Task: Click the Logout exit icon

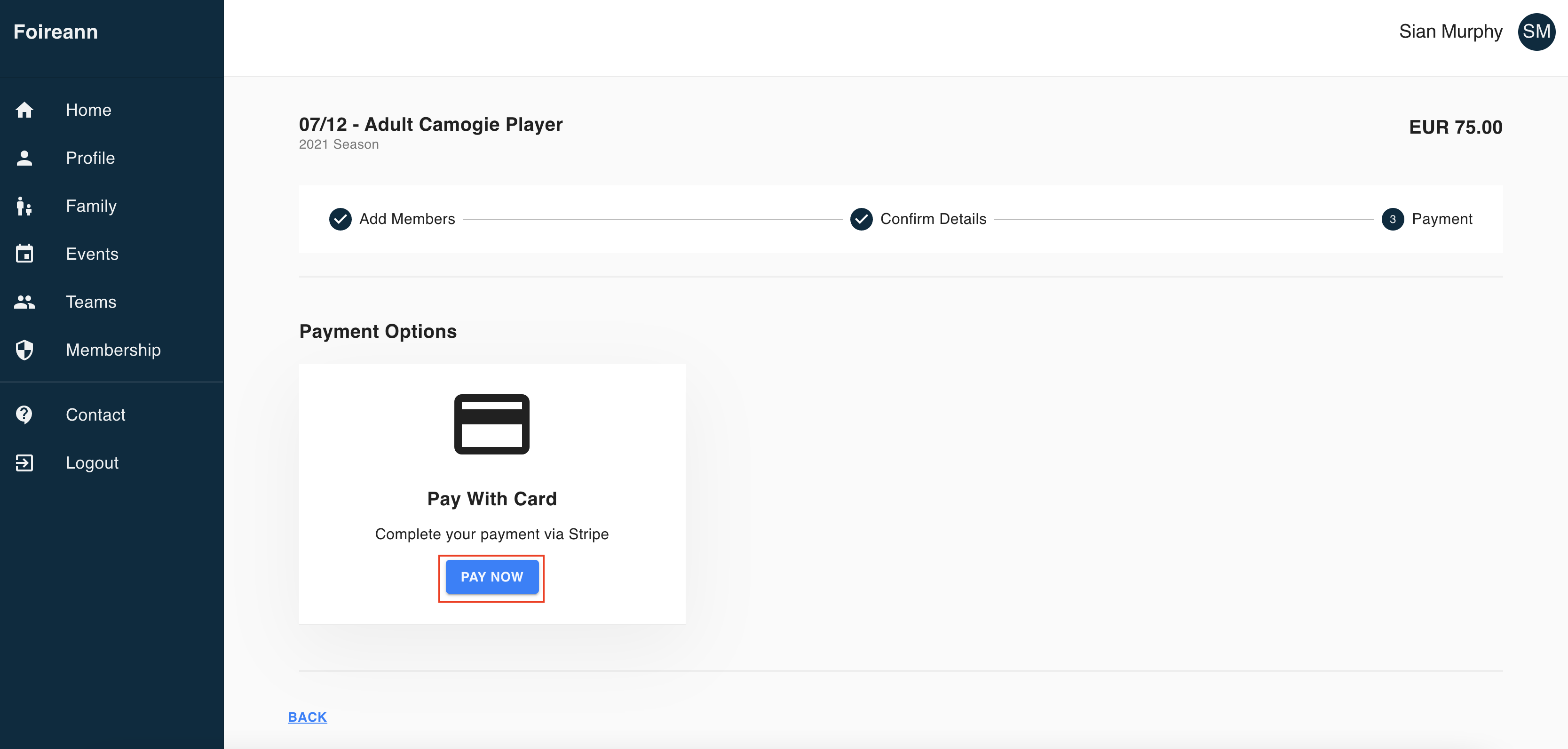Action: click(24, 463)
